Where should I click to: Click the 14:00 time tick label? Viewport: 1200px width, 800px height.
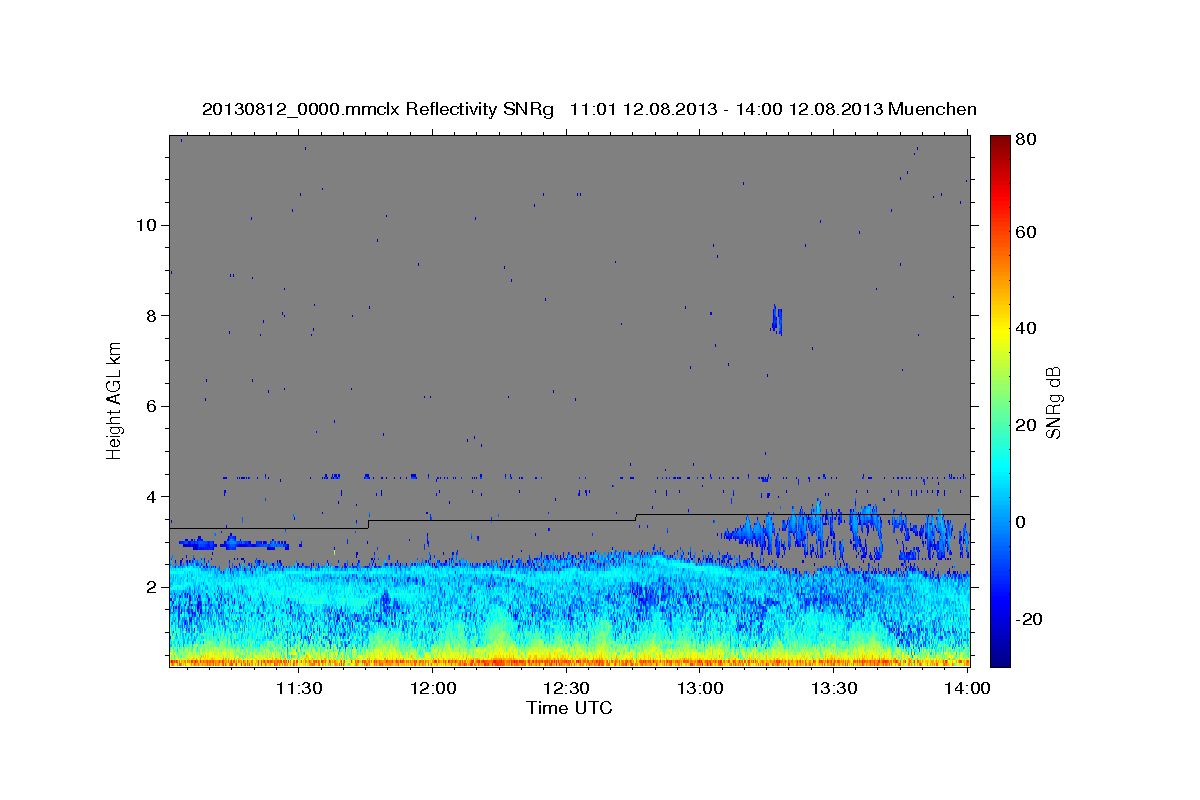coord(968,688)
